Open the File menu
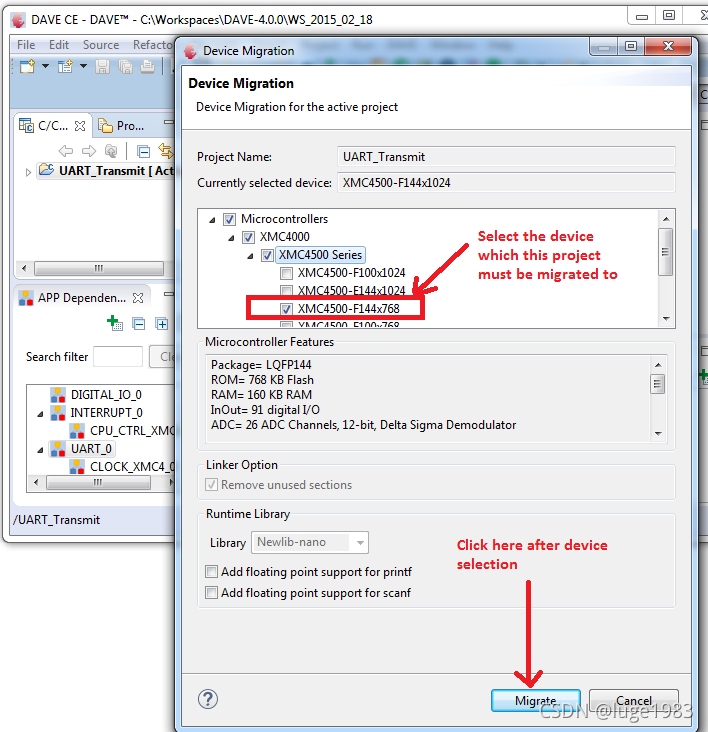 (x=26, y=45)
